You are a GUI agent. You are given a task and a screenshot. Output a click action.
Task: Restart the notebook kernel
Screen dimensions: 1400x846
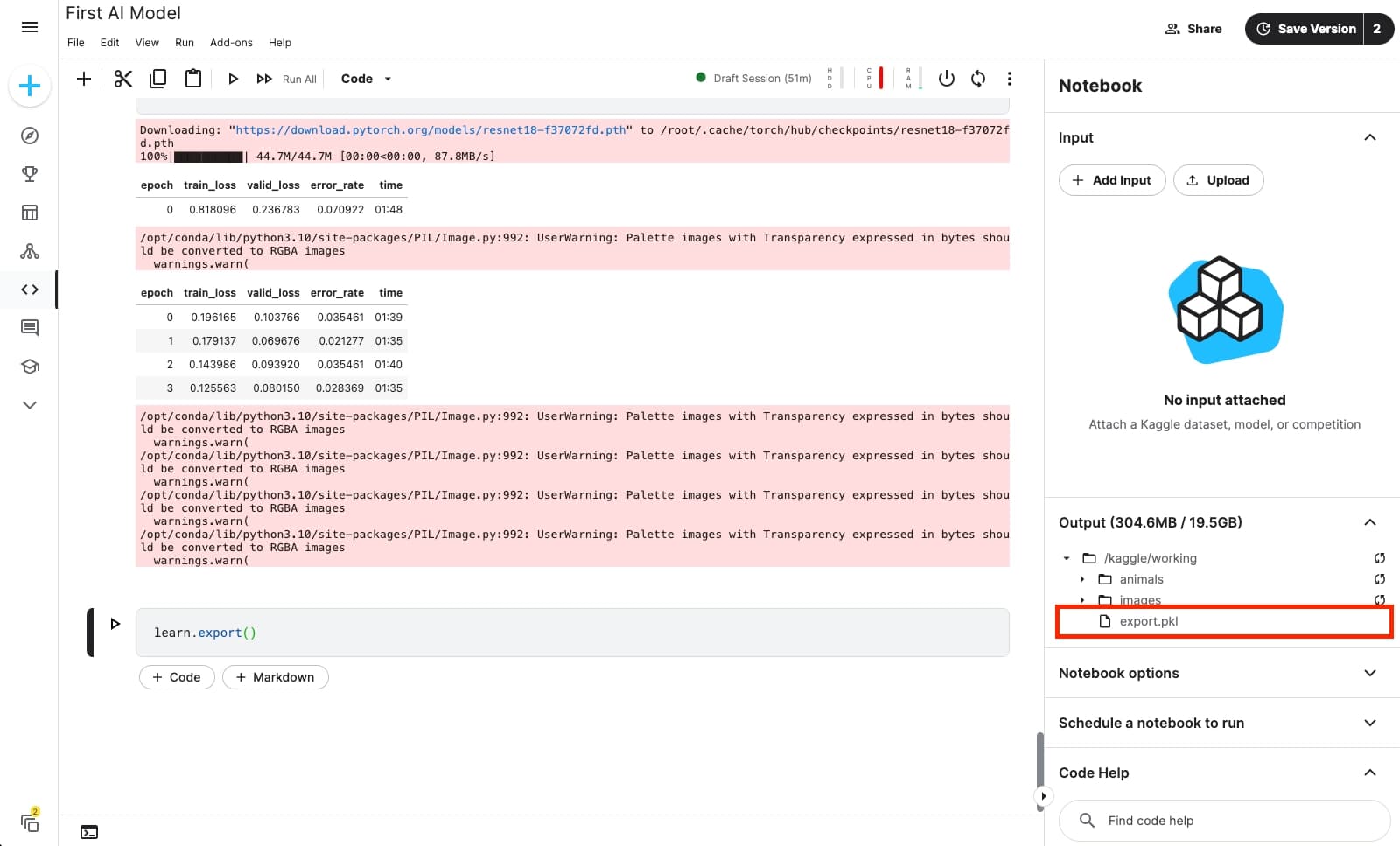[x=977, y=78]
